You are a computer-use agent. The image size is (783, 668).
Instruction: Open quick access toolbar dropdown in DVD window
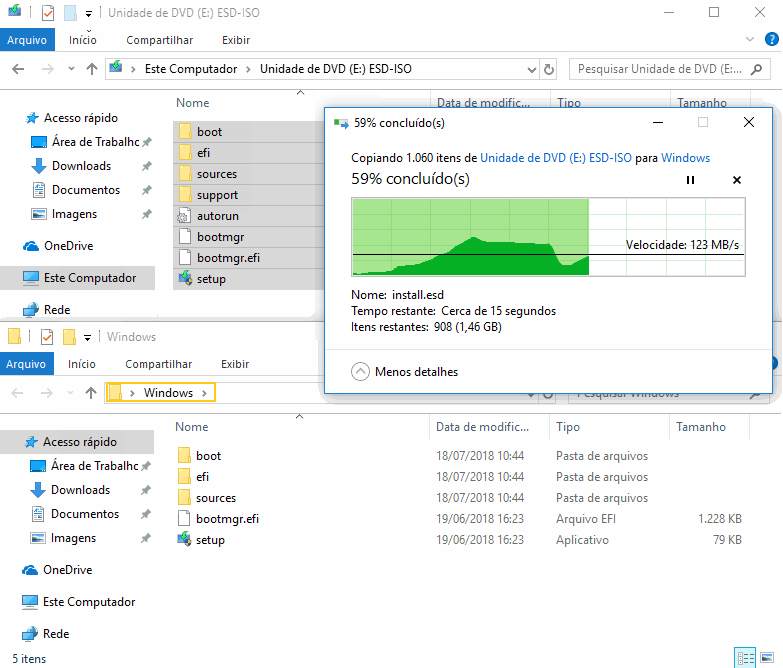click(x=88, y=13)
